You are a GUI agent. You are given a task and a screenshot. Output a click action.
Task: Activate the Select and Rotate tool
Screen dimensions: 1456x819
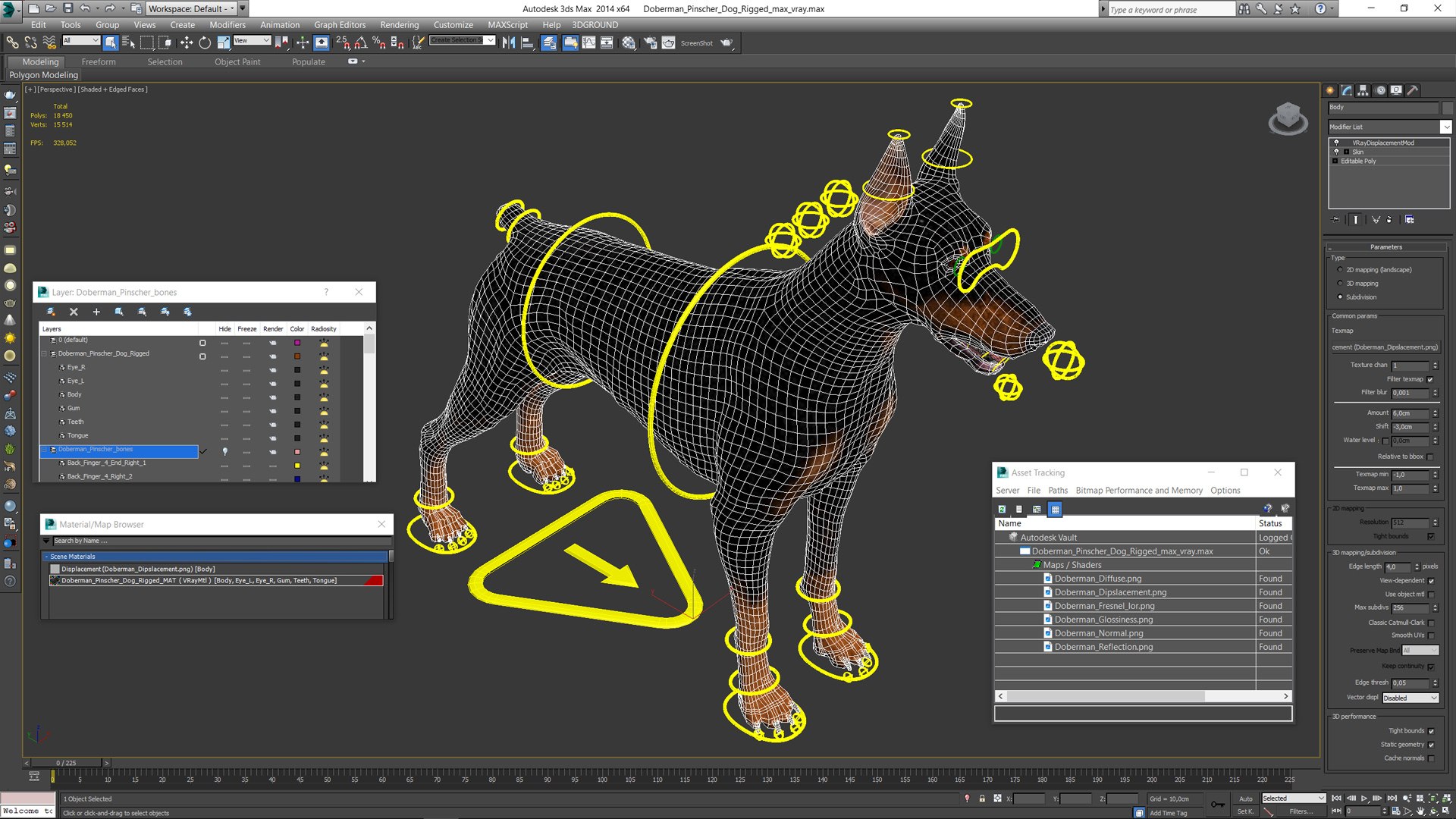pos(205,42)
